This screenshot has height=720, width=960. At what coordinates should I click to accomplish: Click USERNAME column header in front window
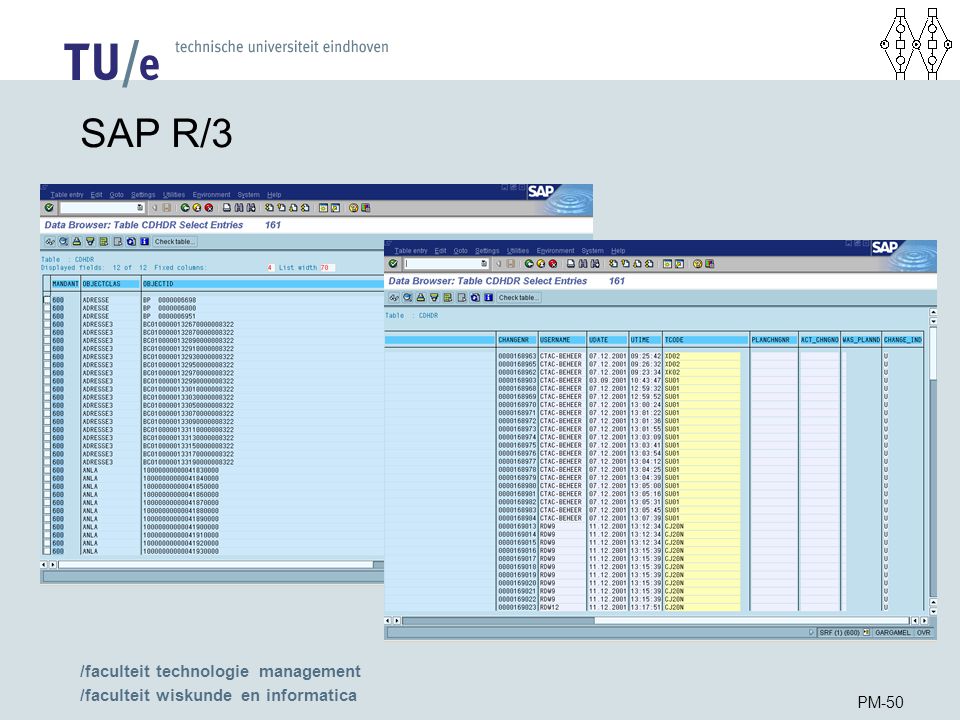(562, 340)
